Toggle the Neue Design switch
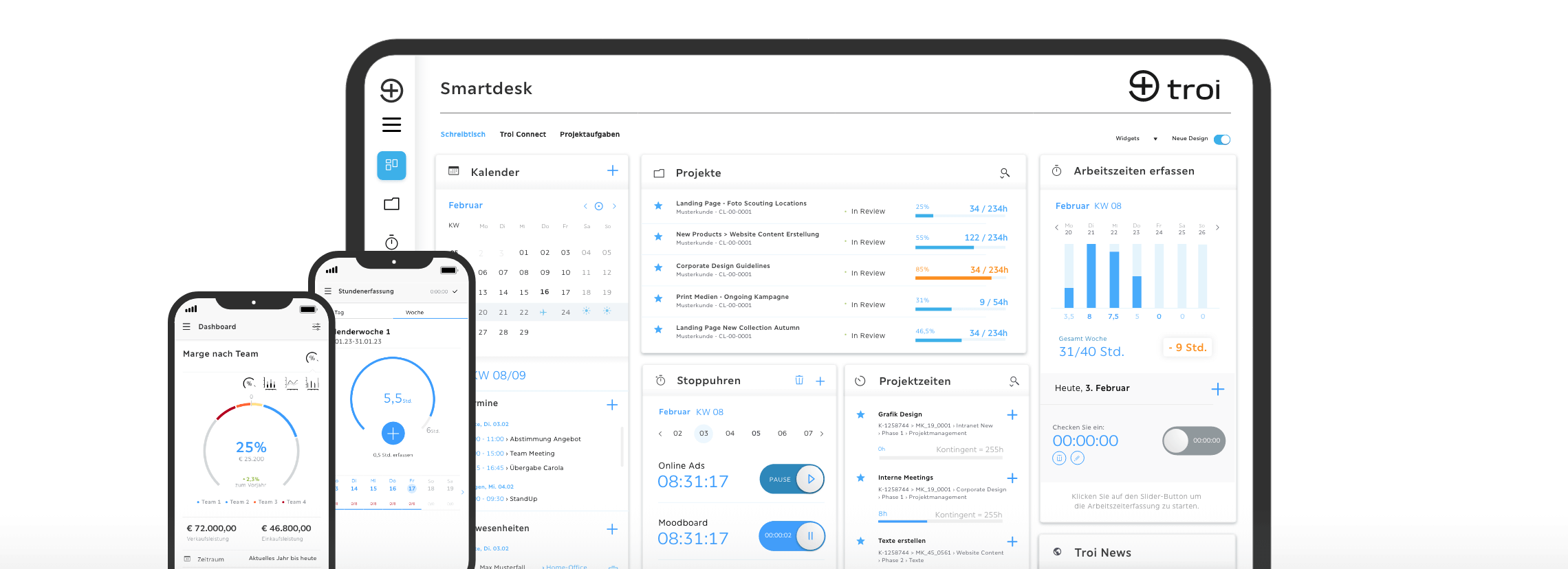This screenshot has height=569, width=1568. (x=1221, y=140)
